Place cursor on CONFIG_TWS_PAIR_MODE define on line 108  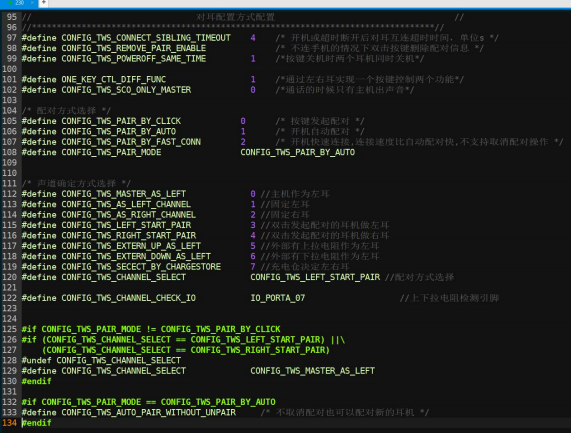(111, 152)
